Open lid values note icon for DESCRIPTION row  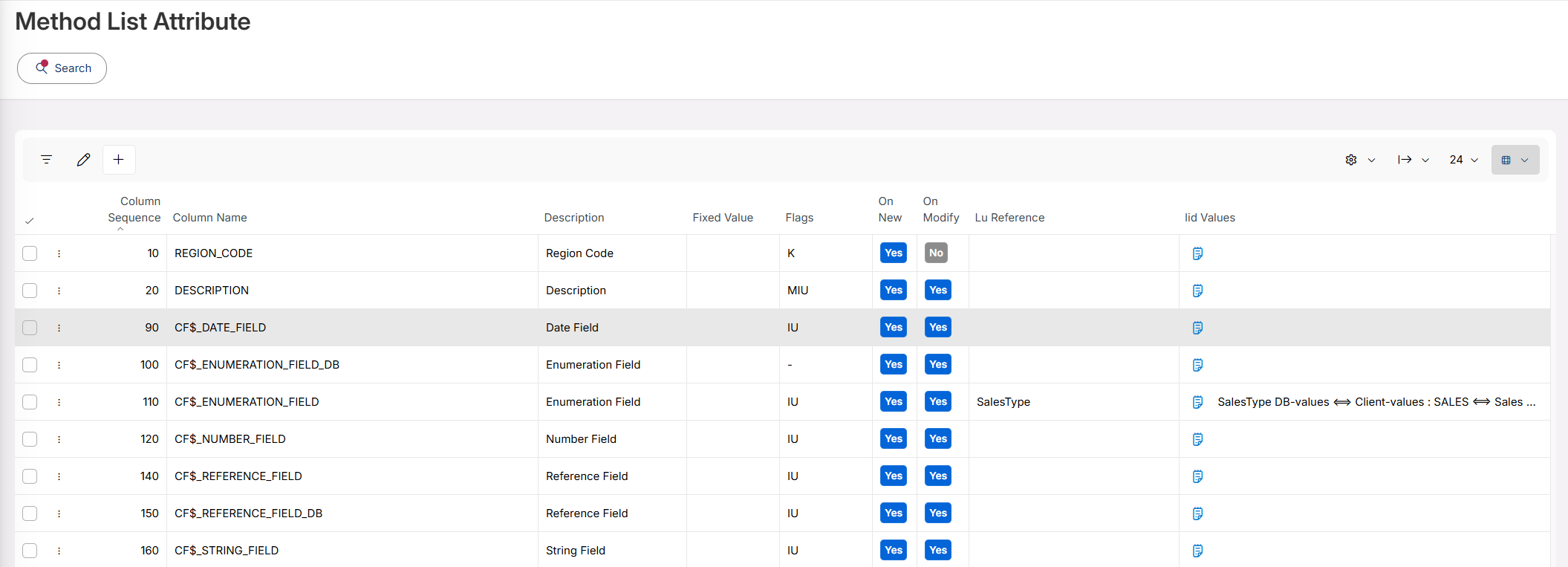click(x=1197, y=291)
